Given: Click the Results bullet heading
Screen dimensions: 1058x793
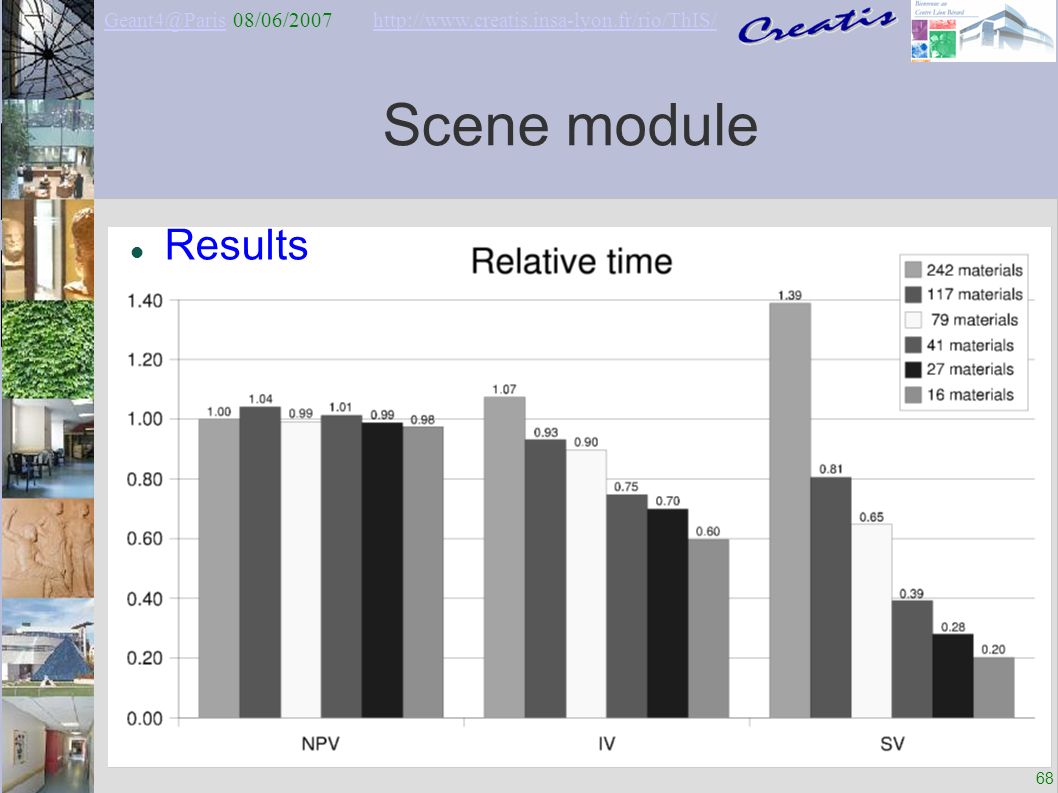Looking at the screenshot, I should 236,244.
